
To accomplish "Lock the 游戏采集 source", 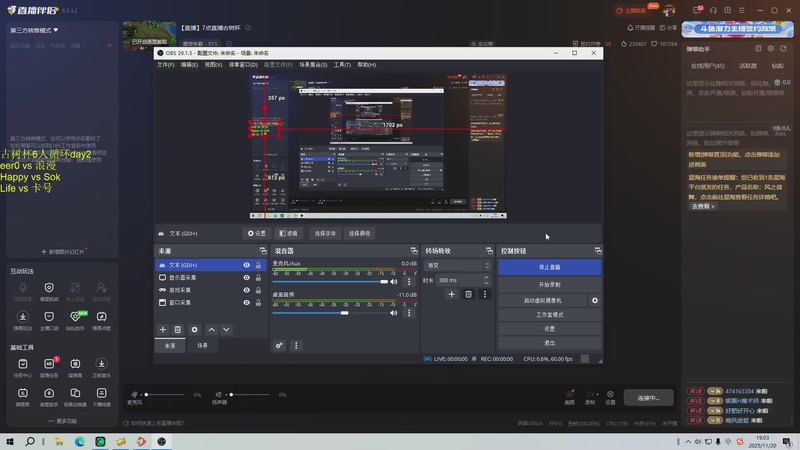I will [x=258, y=290].
